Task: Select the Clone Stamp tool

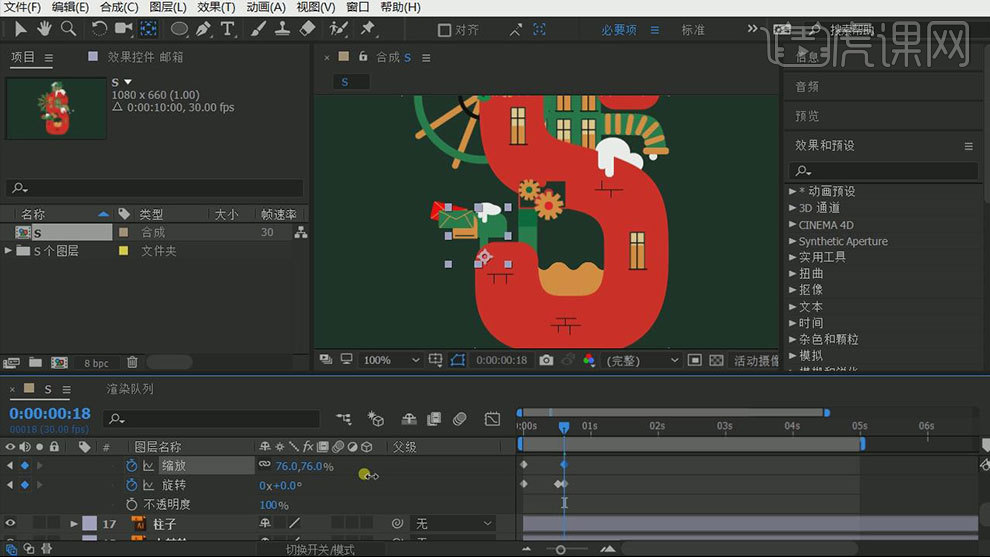Action: point(283,29)
